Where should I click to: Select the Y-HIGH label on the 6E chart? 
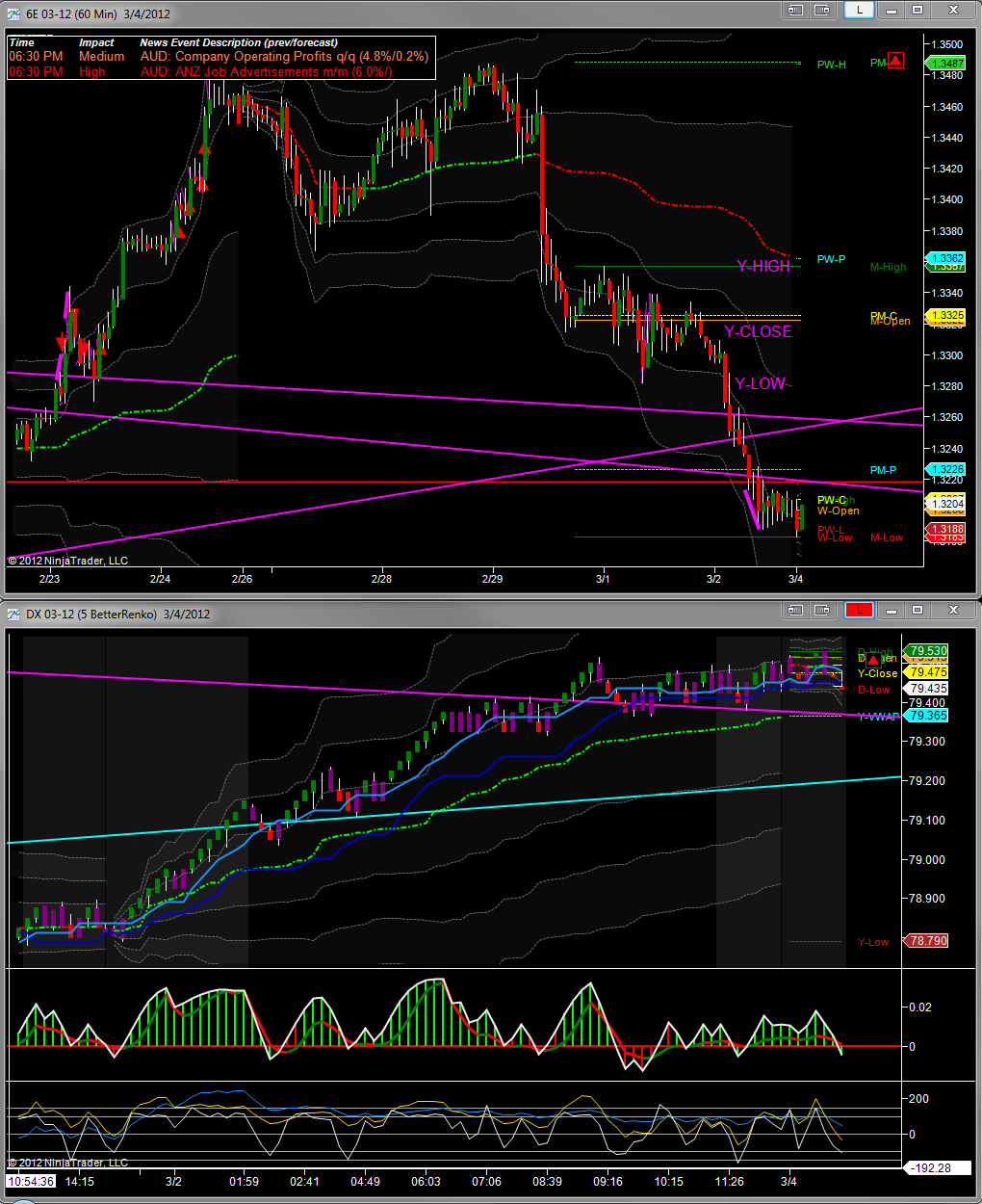pyautogui.click(x=763, y=267)
